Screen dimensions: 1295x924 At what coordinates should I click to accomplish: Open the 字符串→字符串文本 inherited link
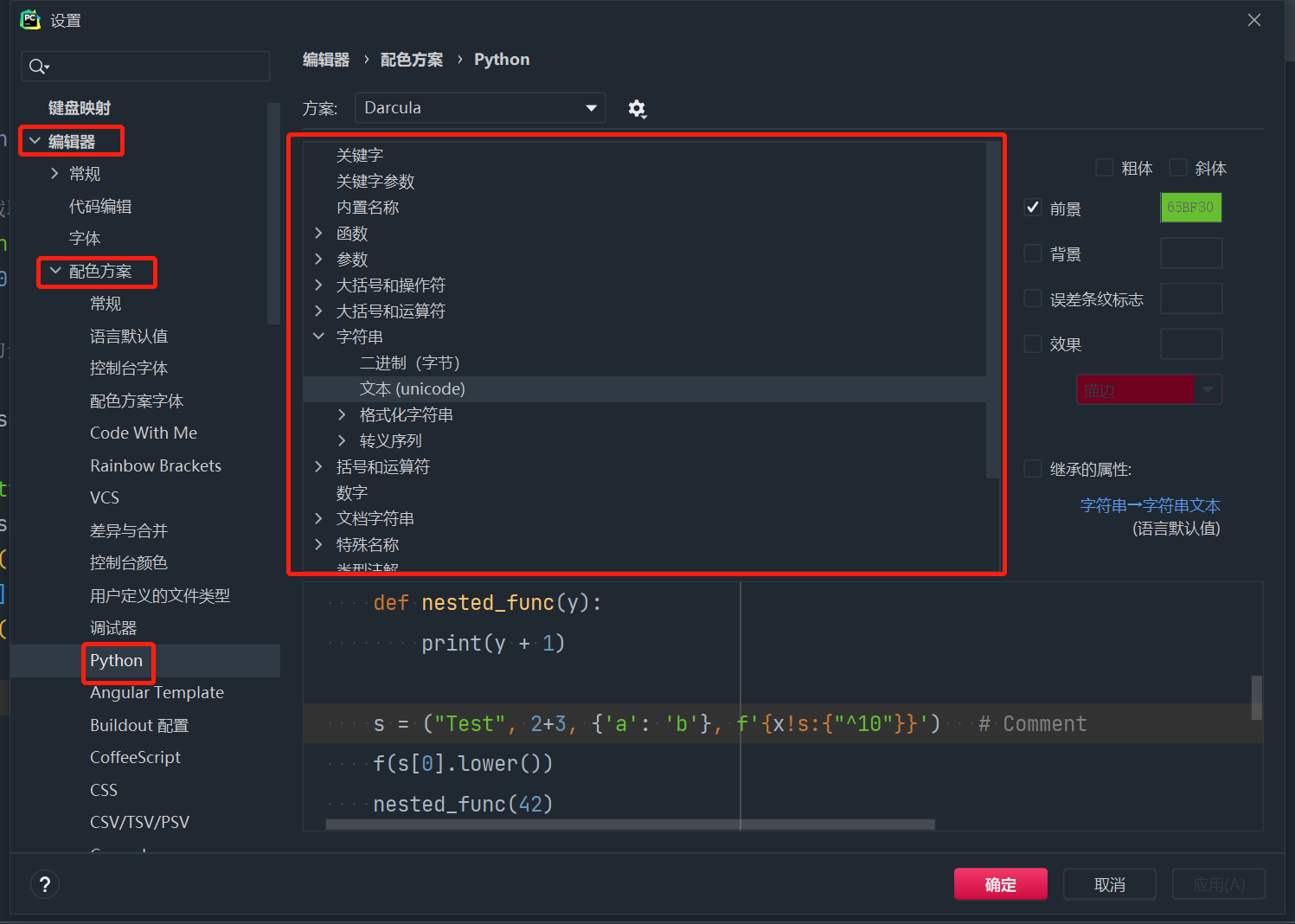click(1151, 505)
